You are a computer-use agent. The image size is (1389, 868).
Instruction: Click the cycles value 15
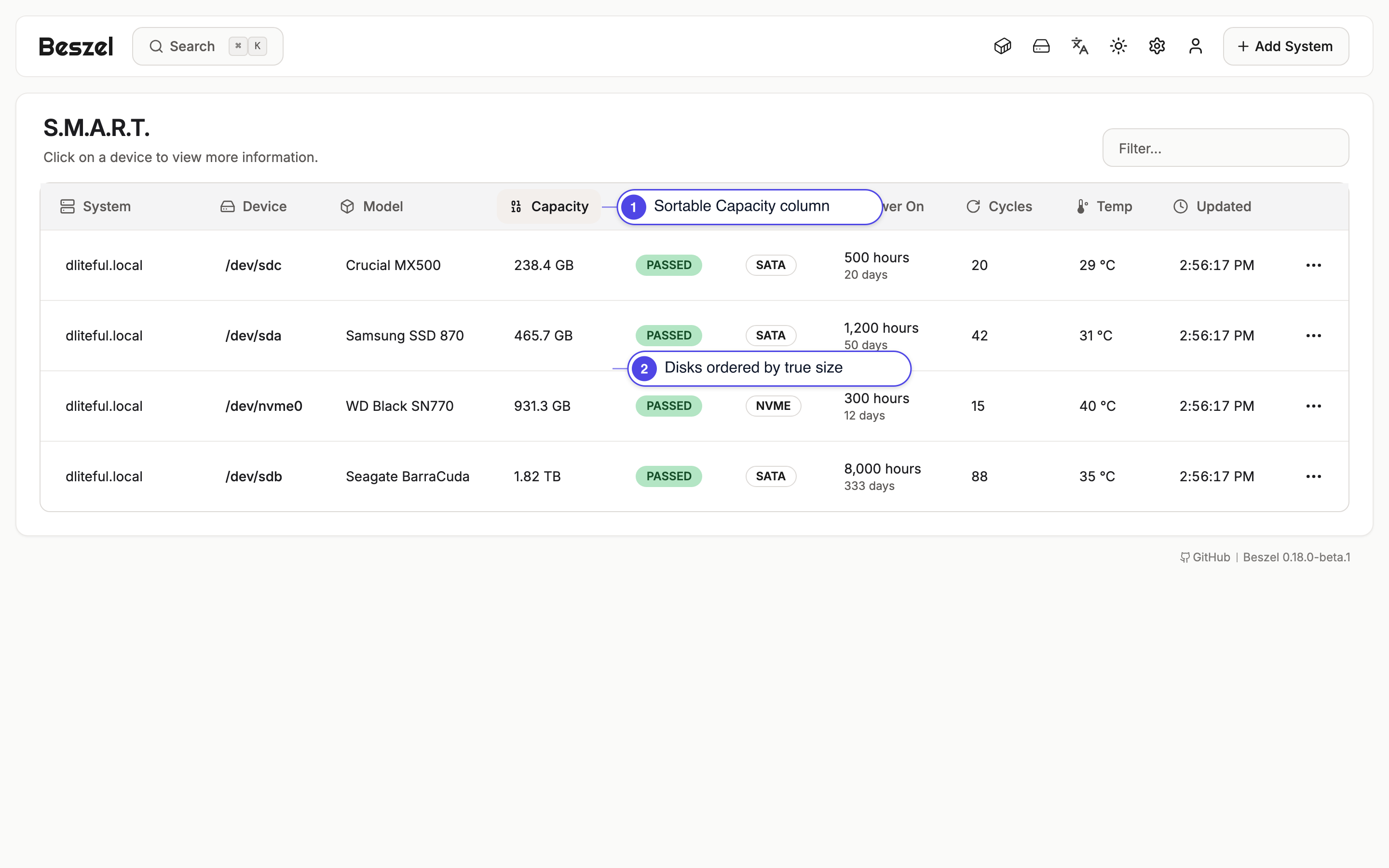pyautogui.click(x=978, y=406)
